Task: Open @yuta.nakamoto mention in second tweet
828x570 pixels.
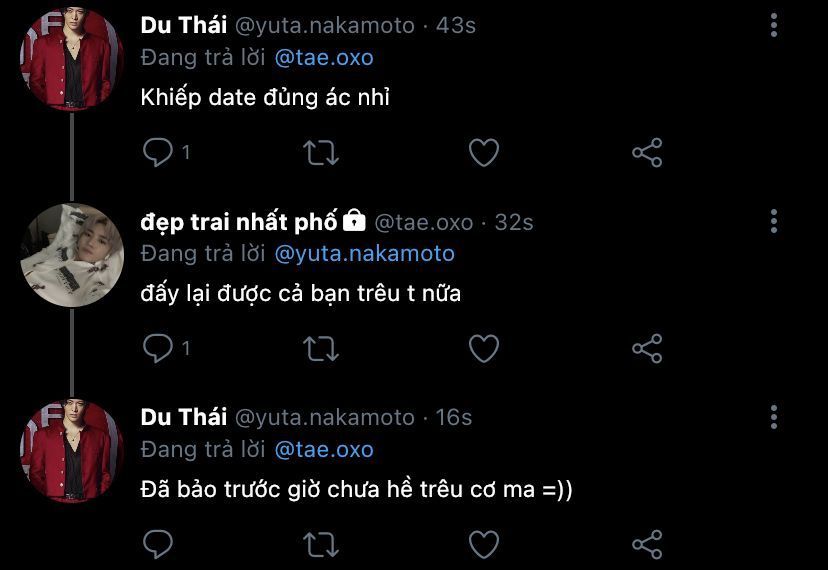Action: pyautogui.click(x=364, y=254)
